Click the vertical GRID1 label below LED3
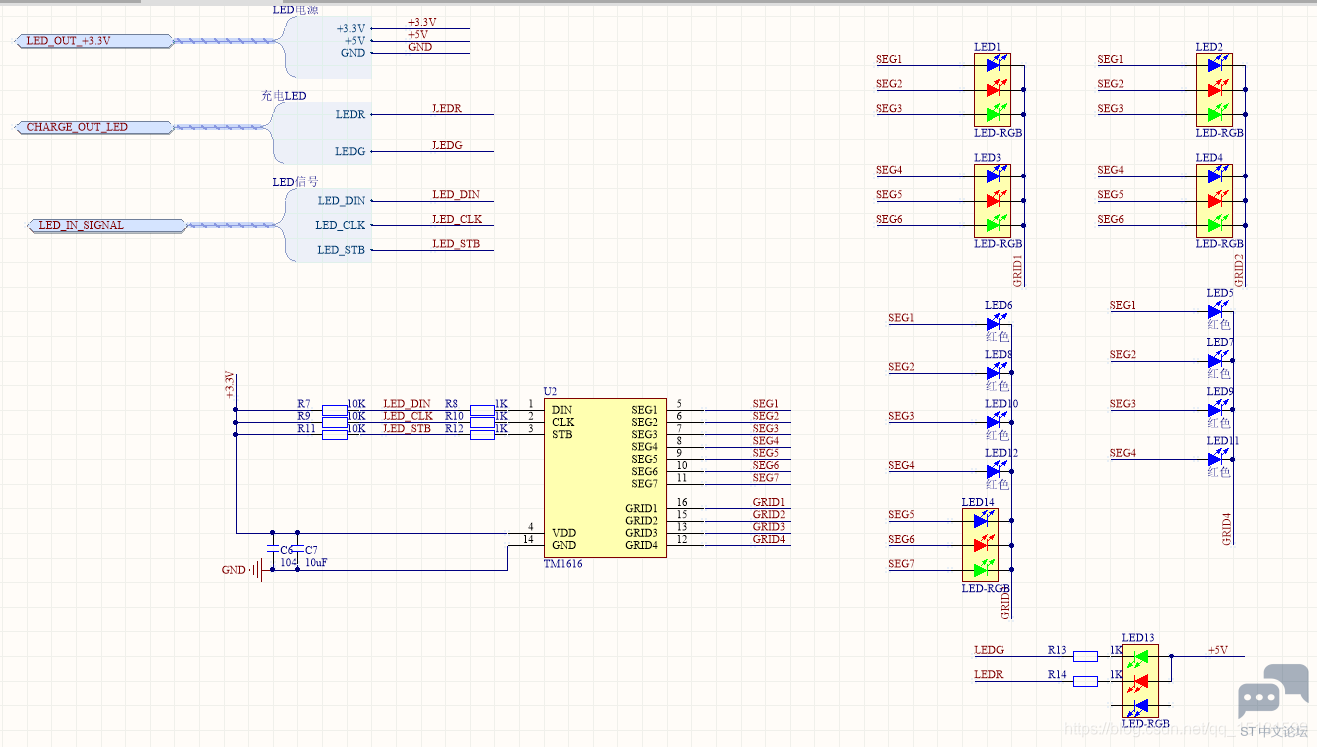Image resolution: width=1317 pixels, height=747 pixels. pos(1018,271)
